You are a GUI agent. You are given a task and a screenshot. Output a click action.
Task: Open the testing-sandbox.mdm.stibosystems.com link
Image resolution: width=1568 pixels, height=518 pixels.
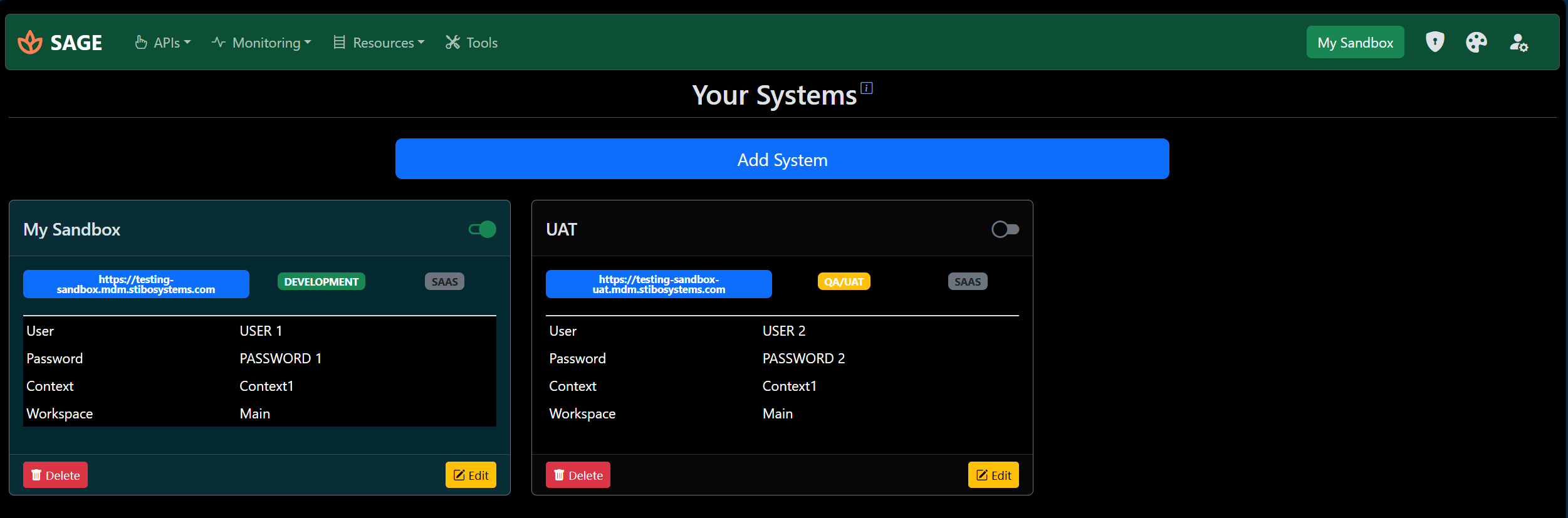coord(136,284)
